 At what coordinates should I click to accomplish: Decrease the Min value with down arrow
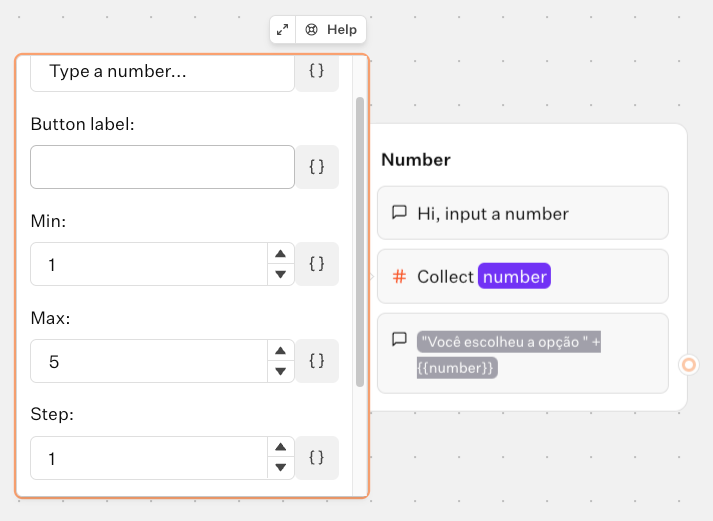(x=281, y=274)
